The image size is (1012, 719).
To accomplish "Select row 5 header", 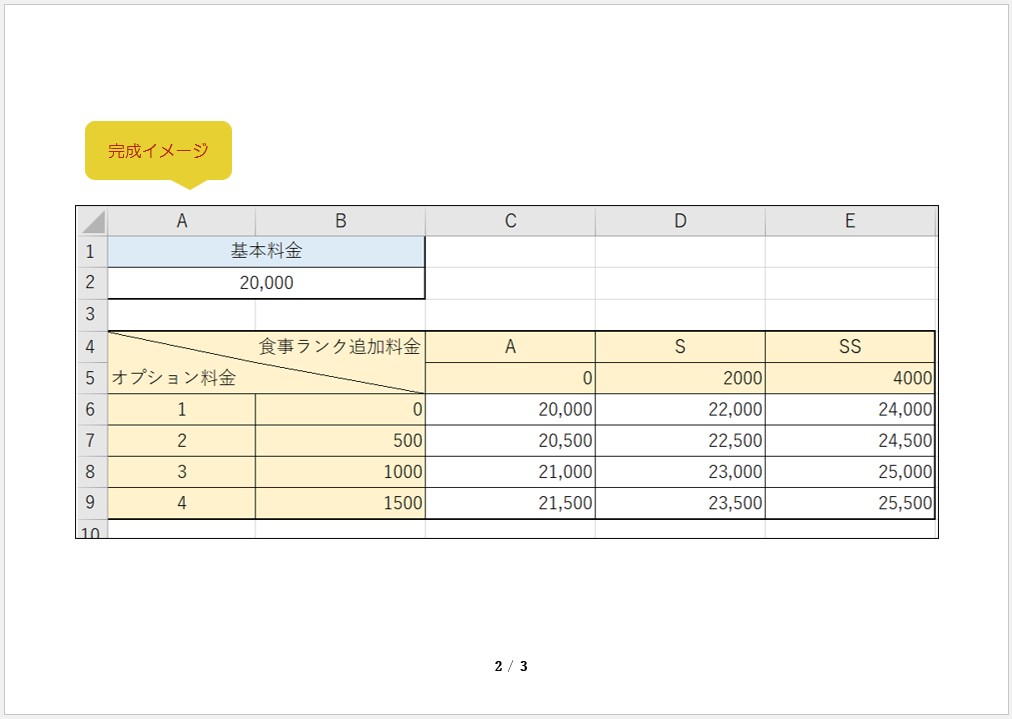I will click(x=92, y=378).
